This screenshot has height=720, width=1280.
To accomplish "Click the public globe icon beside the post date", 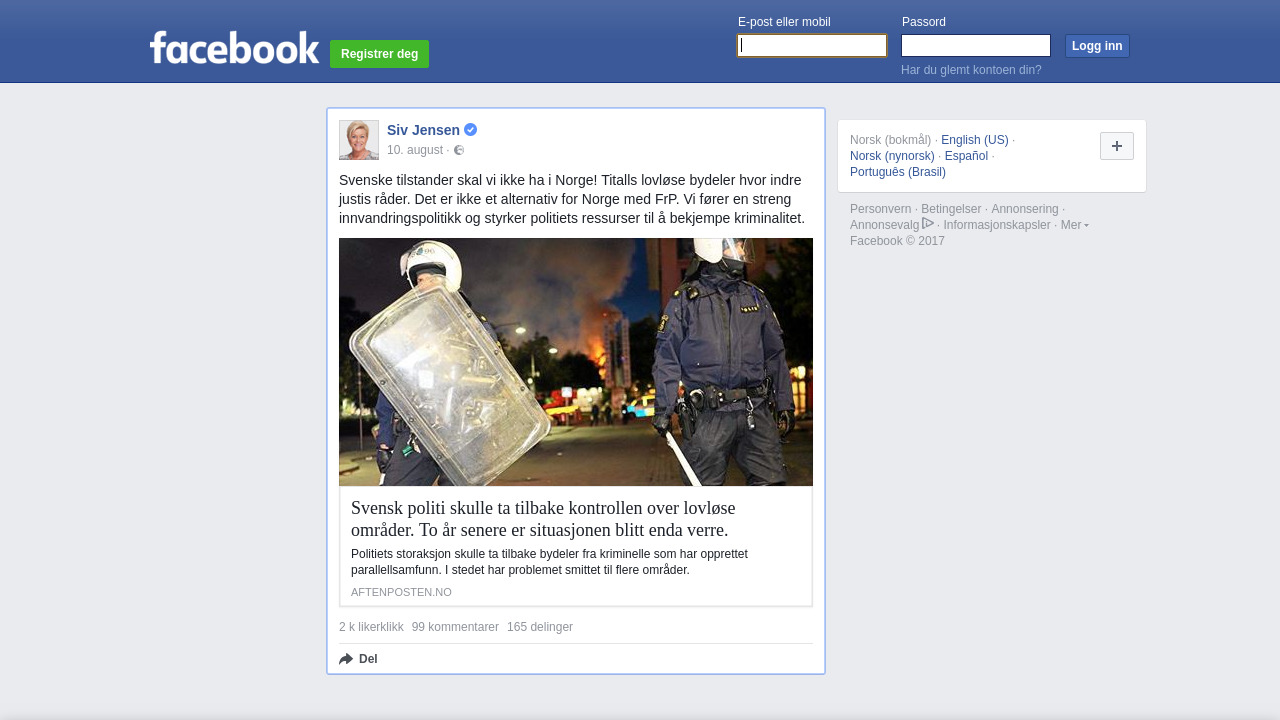I will [459, 150].
